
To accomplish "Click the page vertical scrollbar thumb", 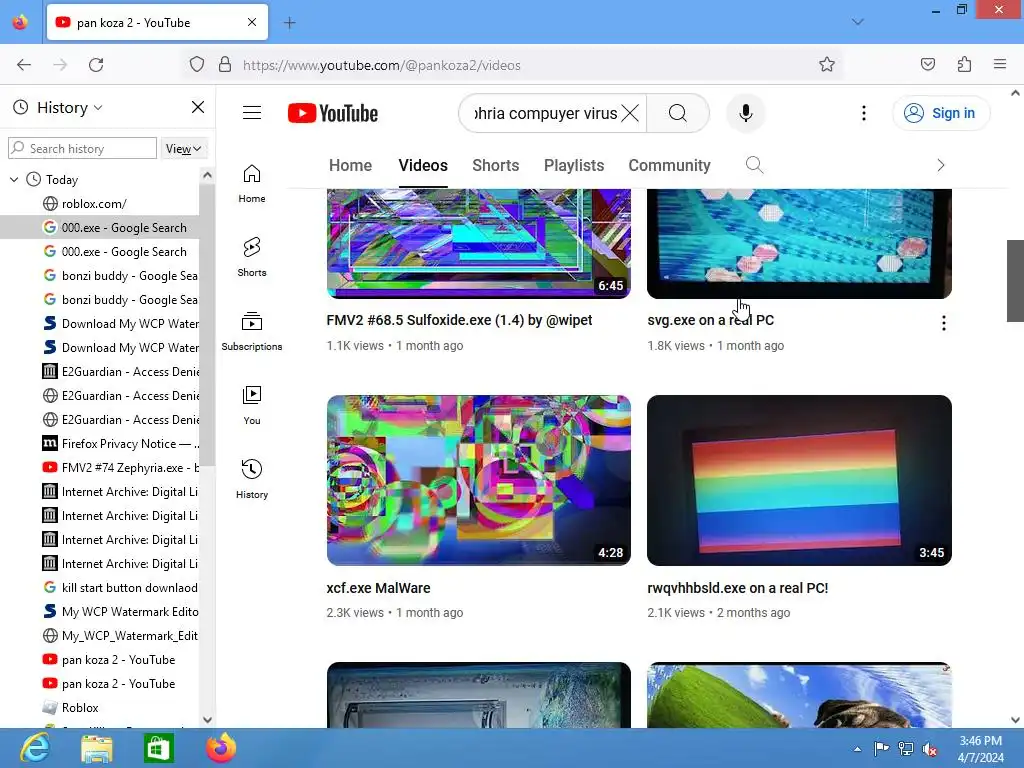I will (1015, 281).
